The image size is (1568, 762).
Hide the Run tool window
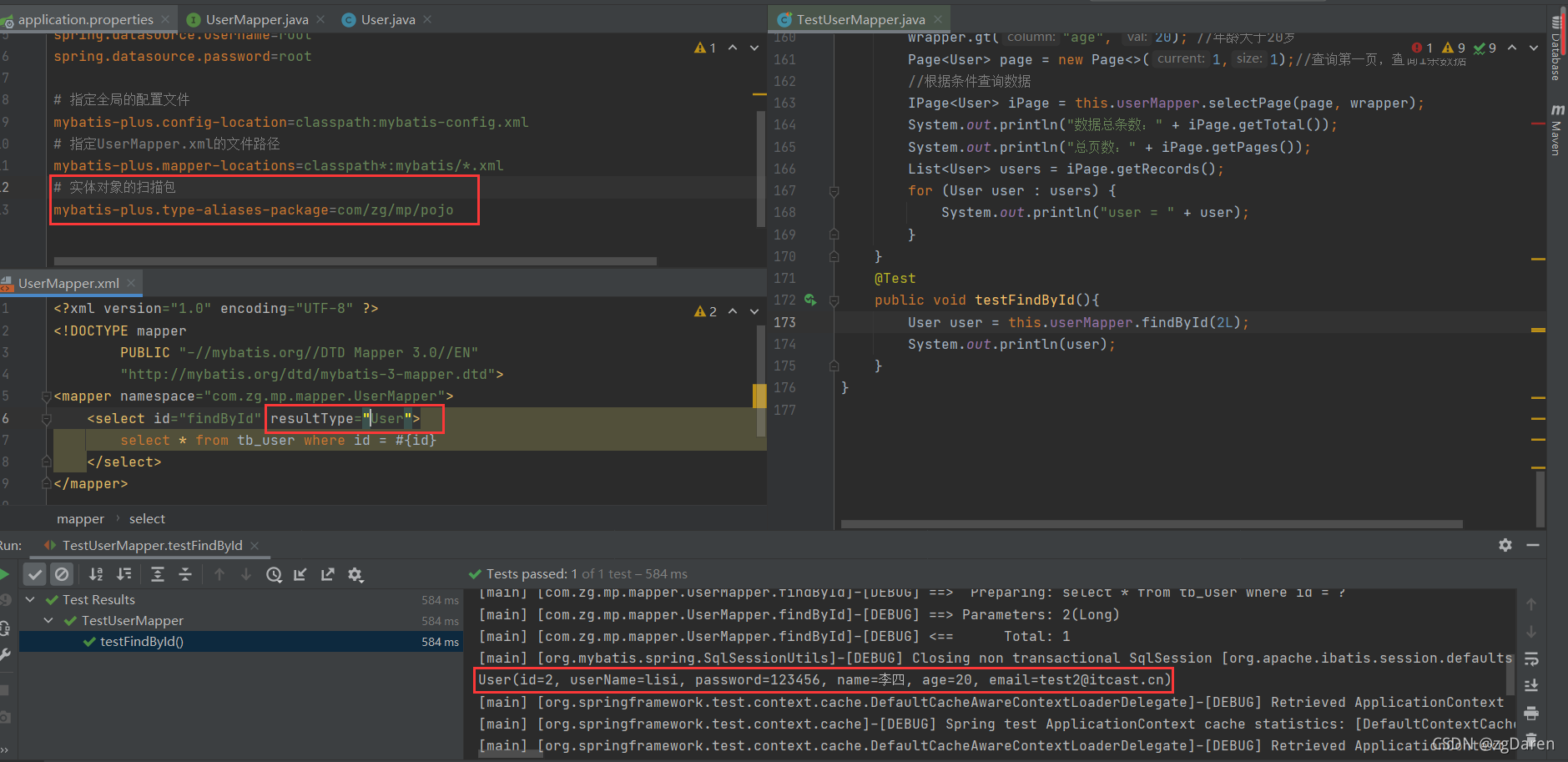point(1533,545)
